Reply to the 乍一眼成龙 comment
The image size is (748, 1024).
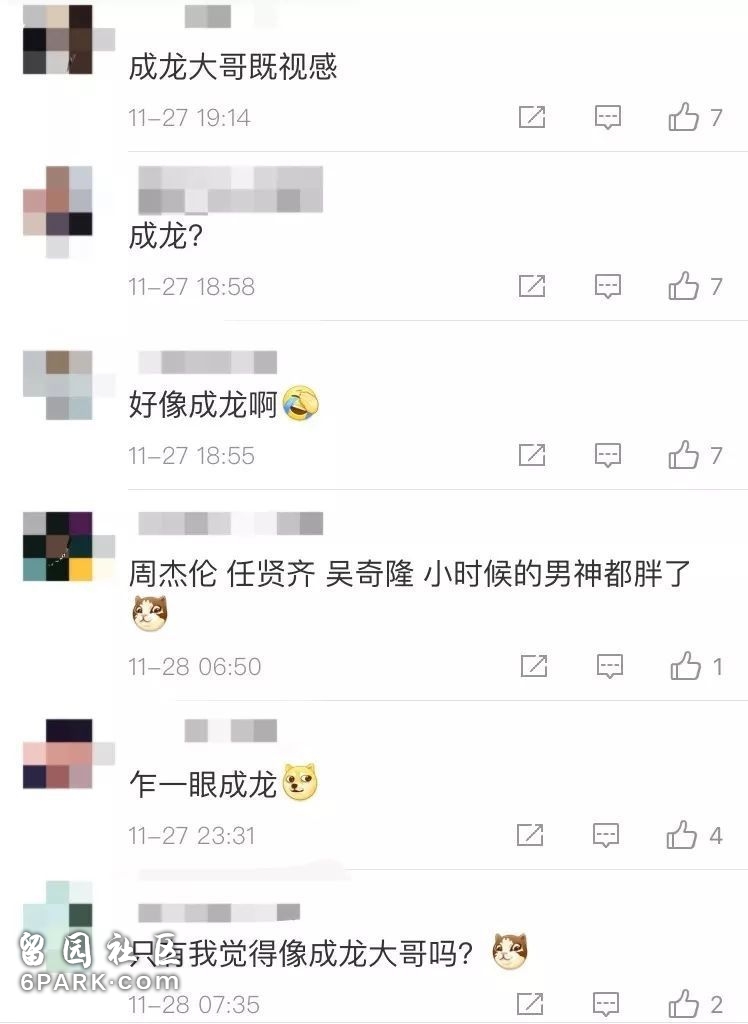pyautogui.click(x=606, y=835)
